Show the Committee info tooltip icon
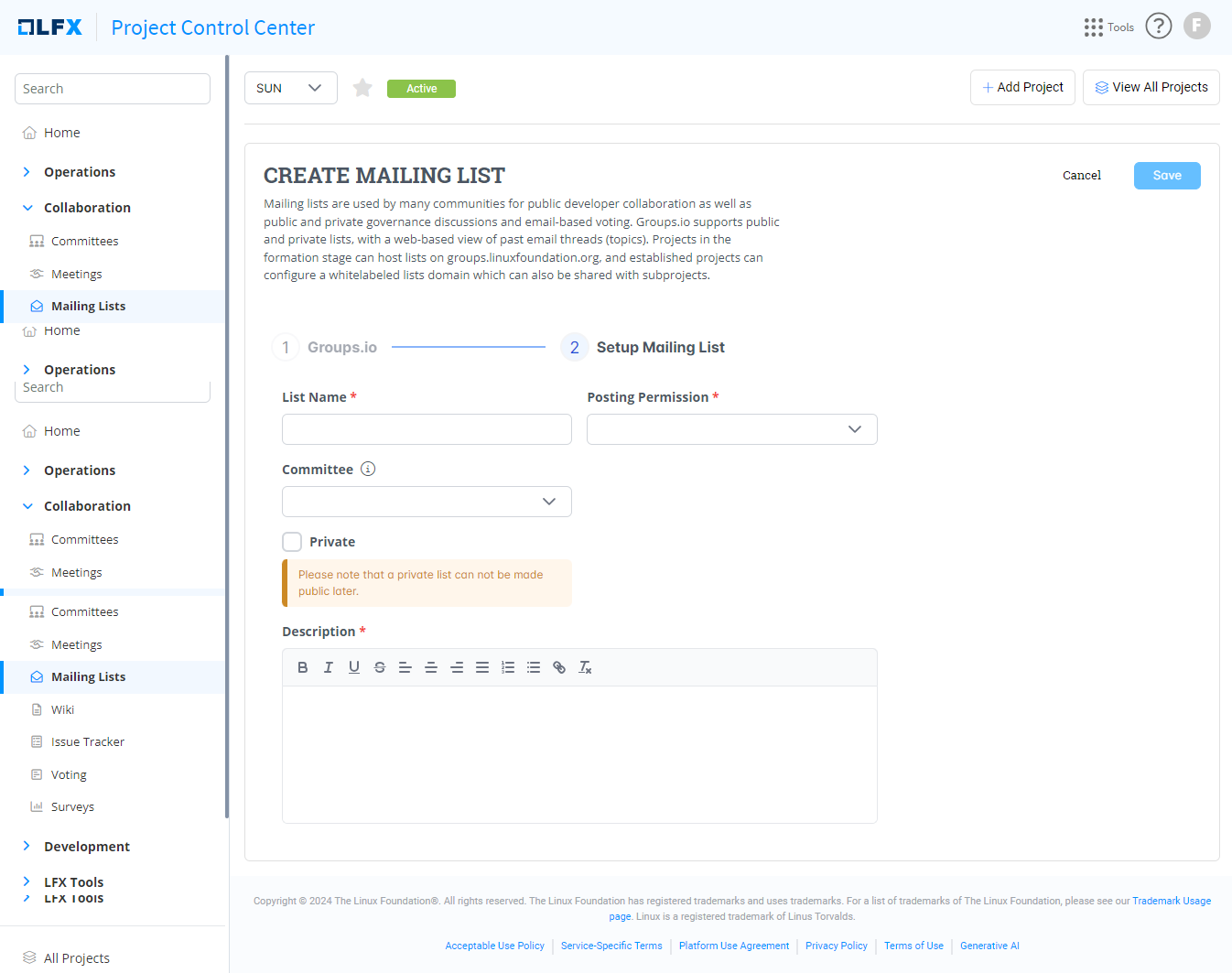 pos(368,470)
